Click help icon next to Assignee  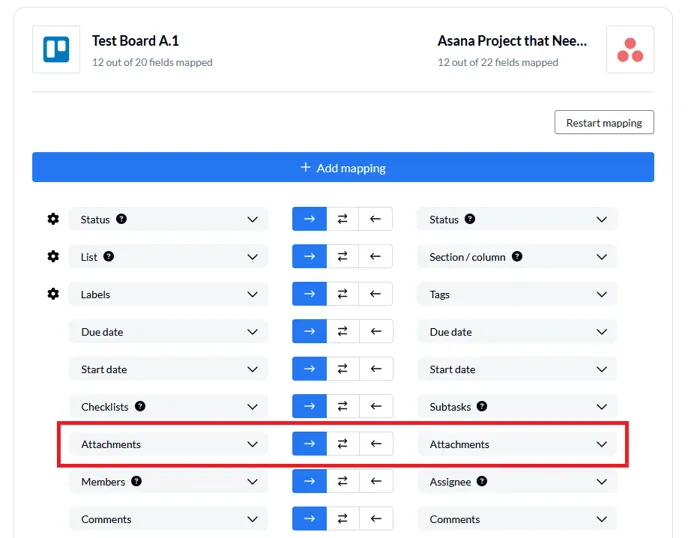point(482,482)
